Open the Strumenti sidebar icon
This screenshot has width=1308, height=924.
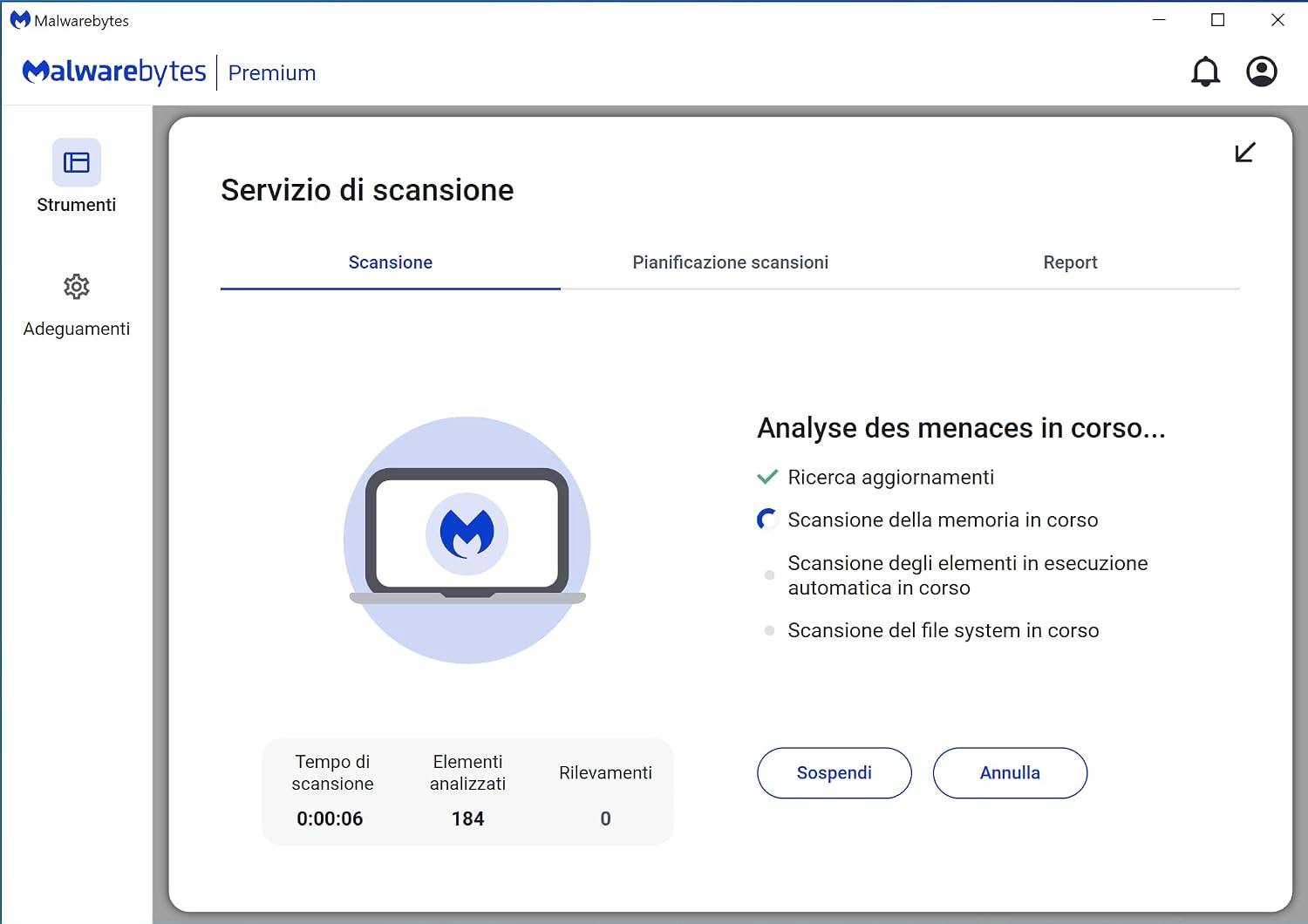click(77, 163)
